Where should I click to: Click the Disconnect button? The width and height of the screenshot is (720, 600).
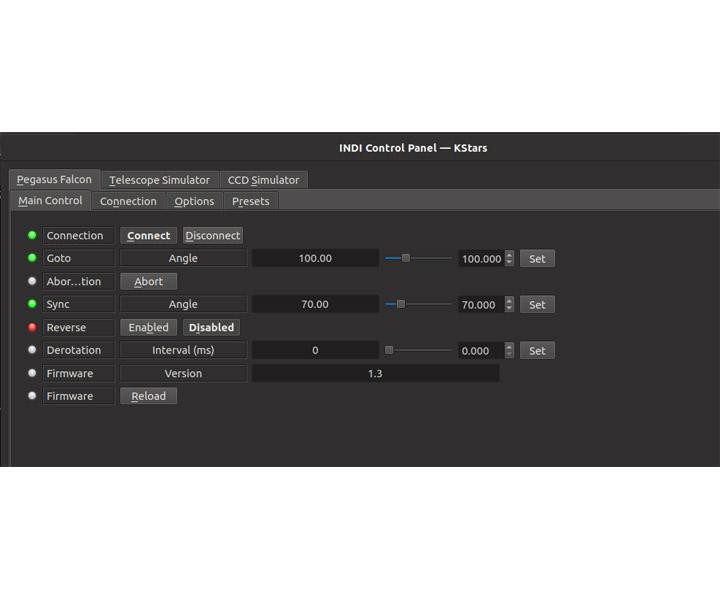(x=212, y=235)
